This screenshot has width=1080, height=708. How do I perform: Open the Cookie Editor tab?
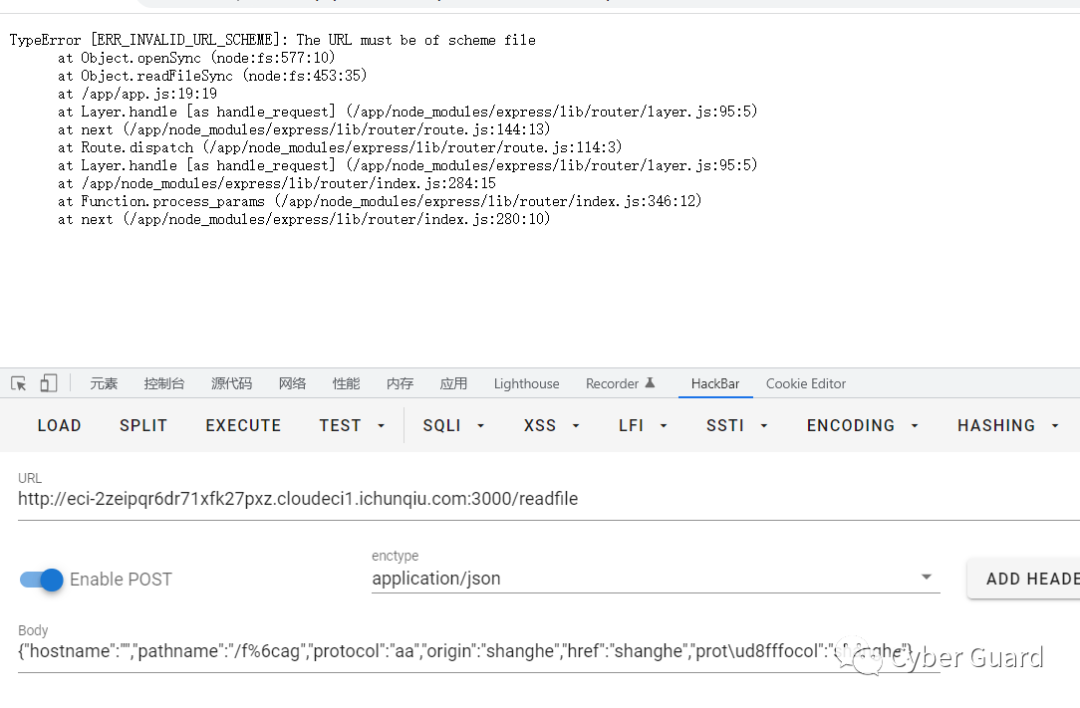coord(806,384)
